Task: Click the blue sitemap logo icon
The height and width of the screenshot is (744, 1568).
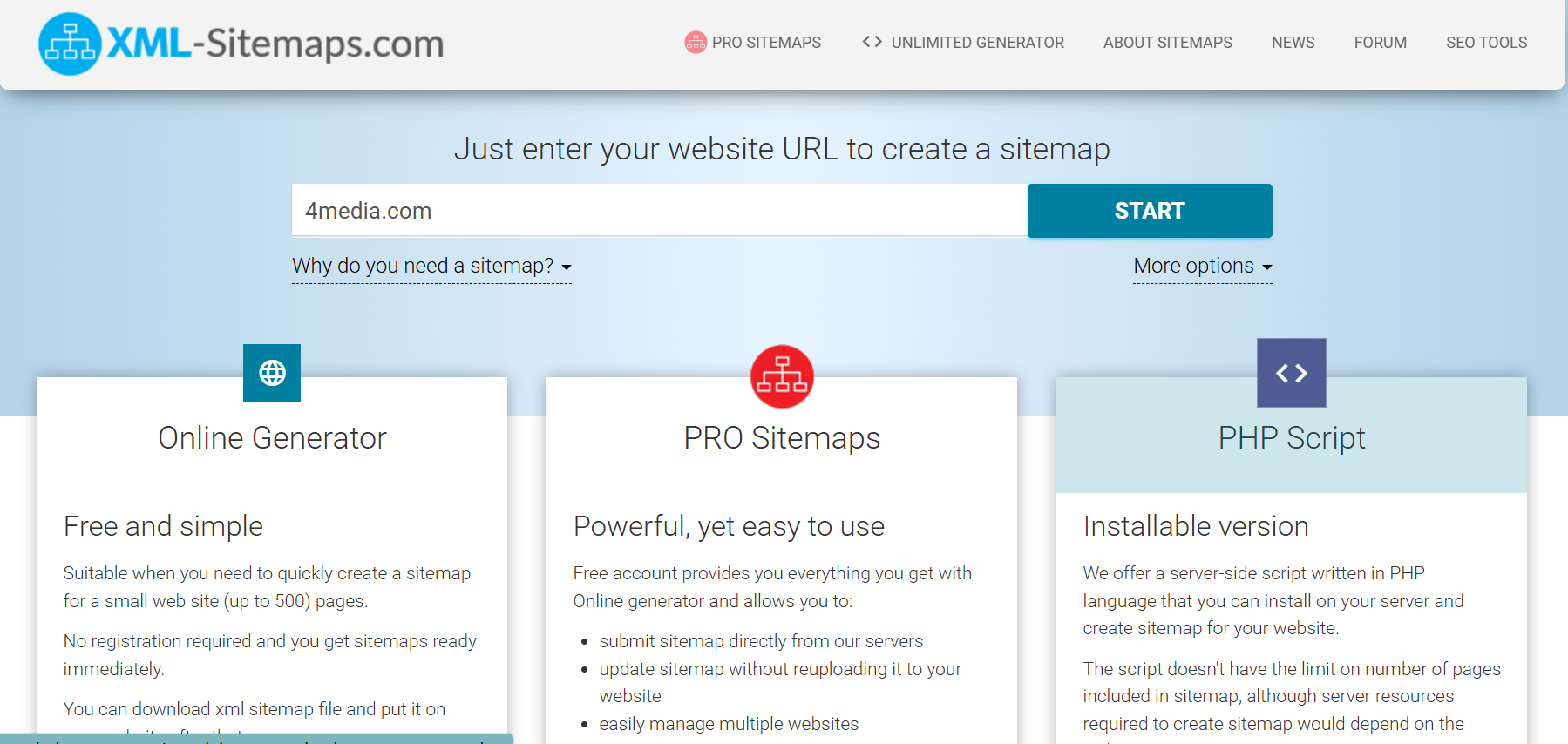Action: (x=70, y=44)
